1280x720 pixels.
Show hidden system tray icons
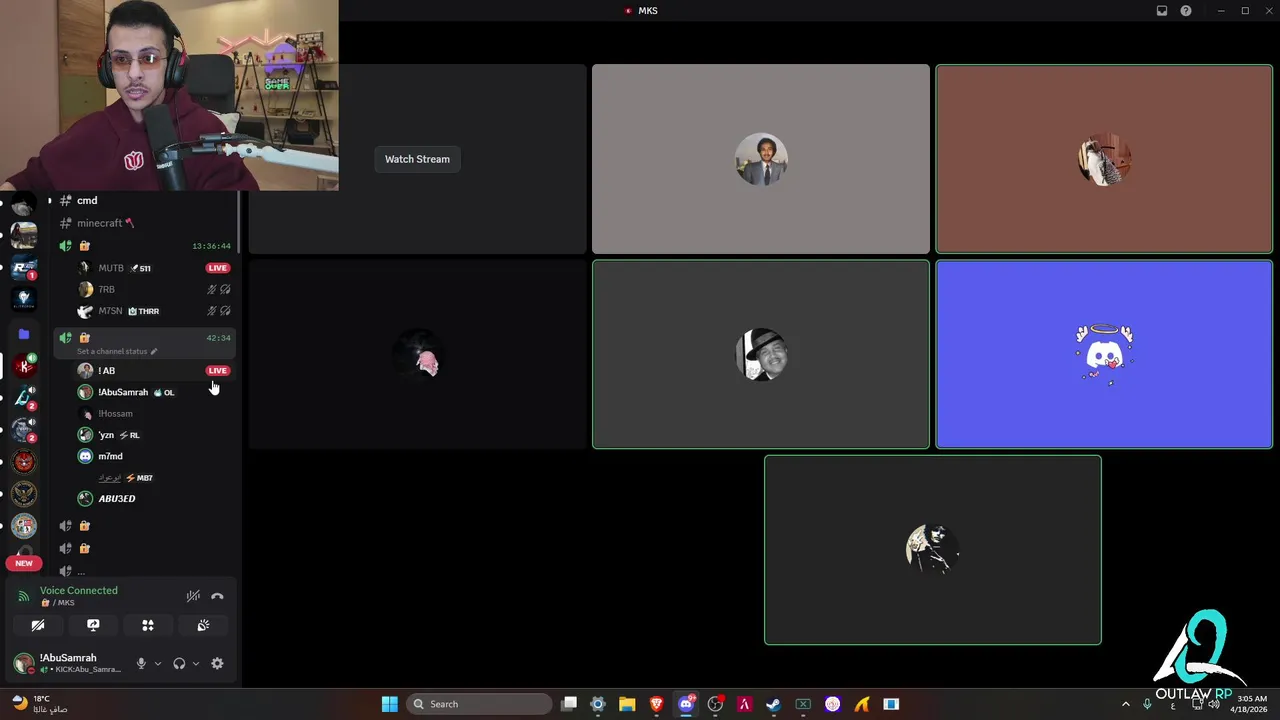tap(1125, 704)
